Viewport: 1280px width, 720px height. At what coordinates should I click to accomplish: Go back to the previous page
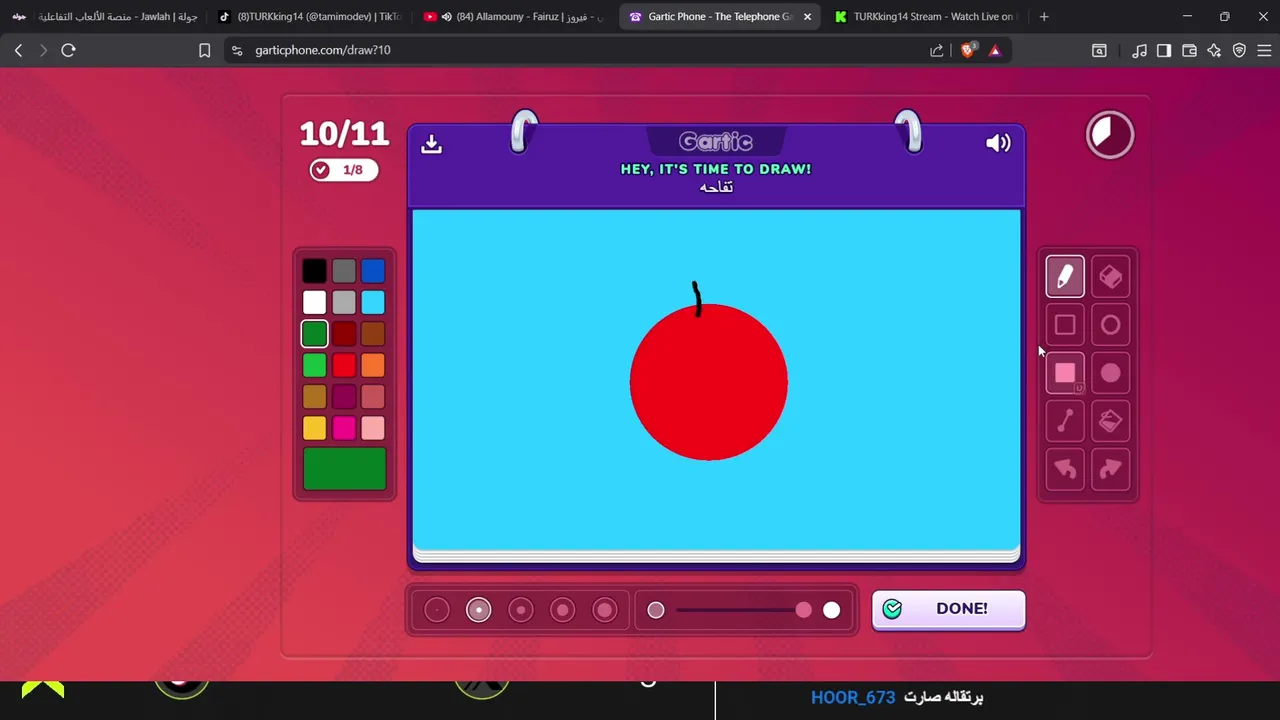click(x=18, y=50)
